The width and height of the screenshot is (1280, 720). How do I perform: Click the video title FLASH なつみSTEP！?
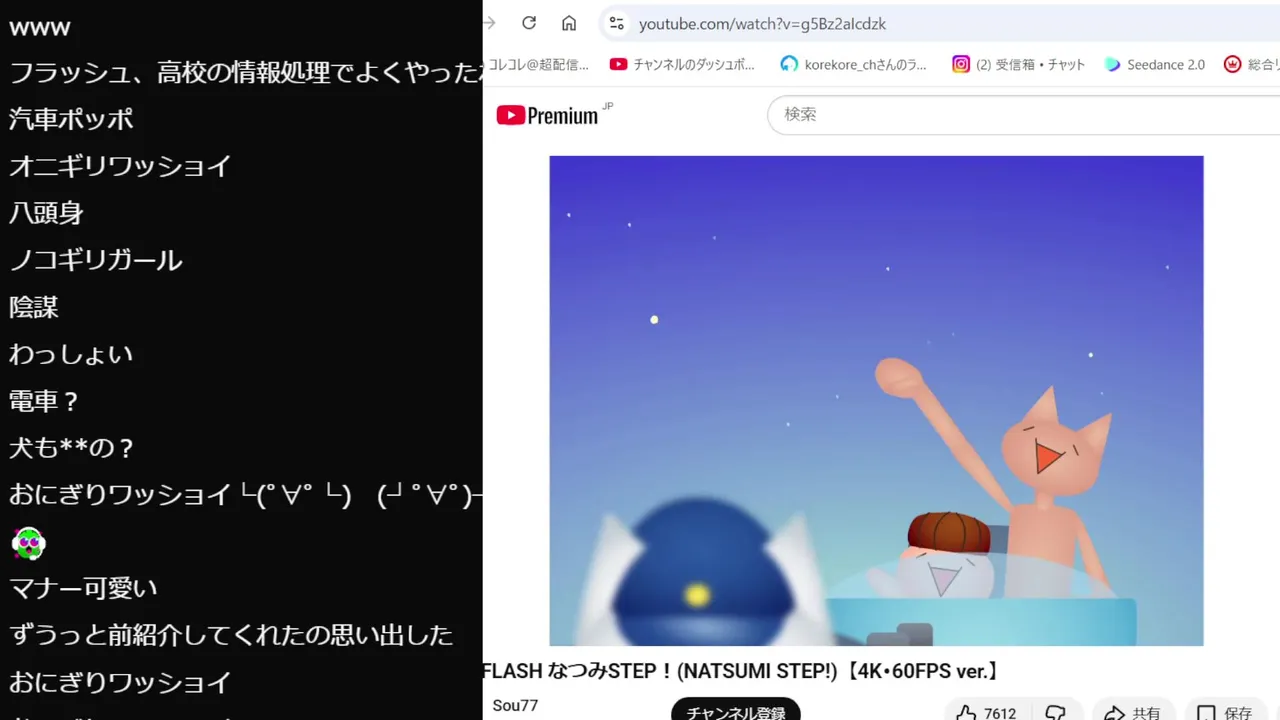pos(741,671)
